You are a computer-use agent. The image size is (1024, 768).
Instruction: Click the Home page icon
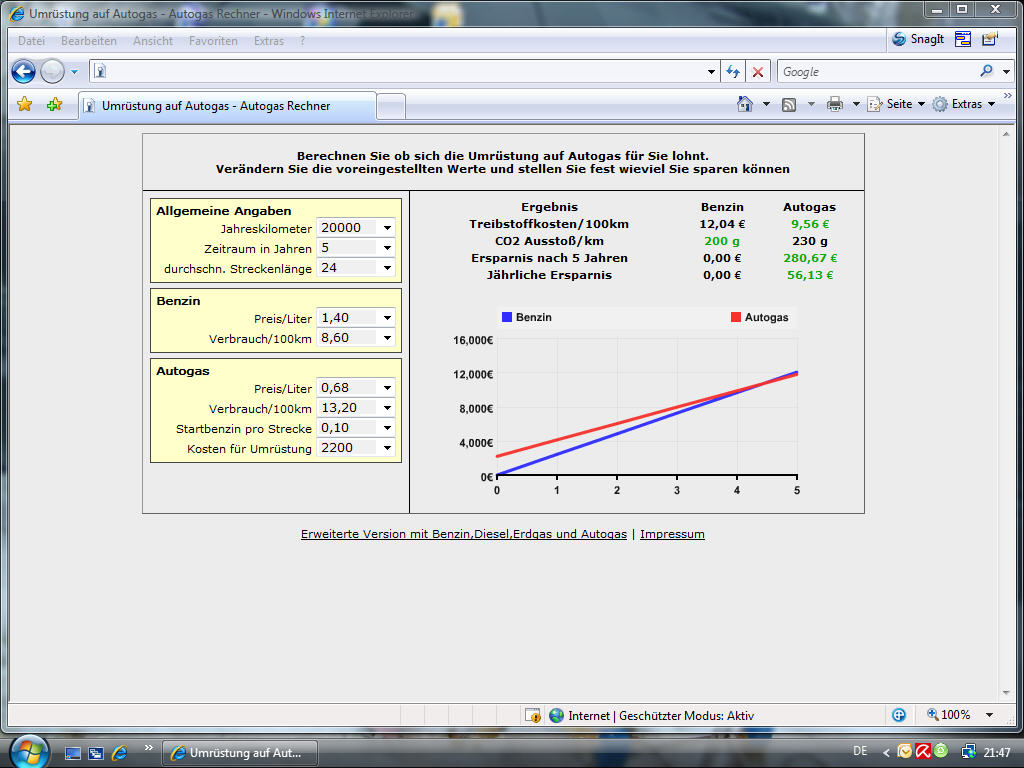tap(744, 104)
